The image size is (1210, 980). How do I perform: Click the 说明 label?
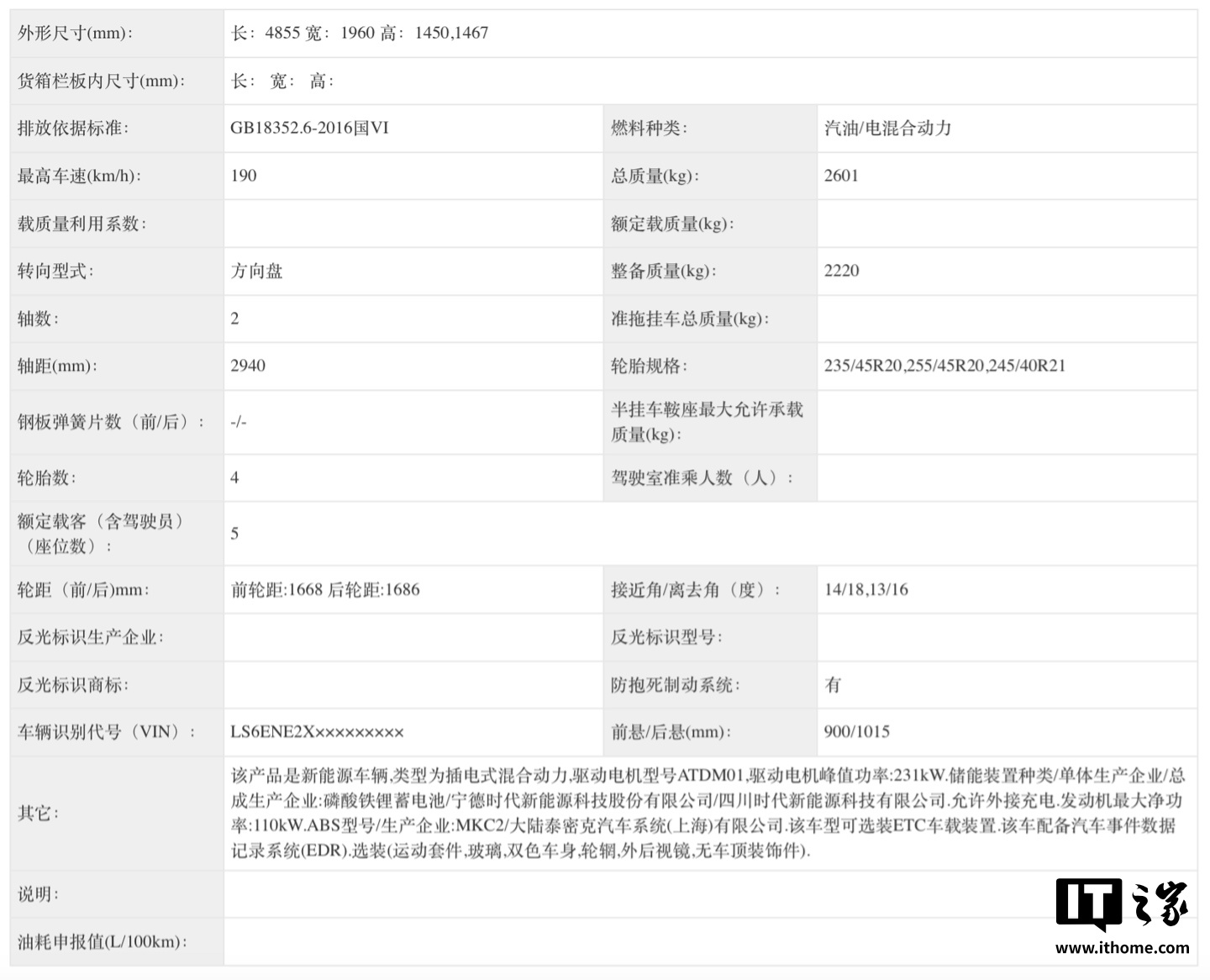coord(39,894)
